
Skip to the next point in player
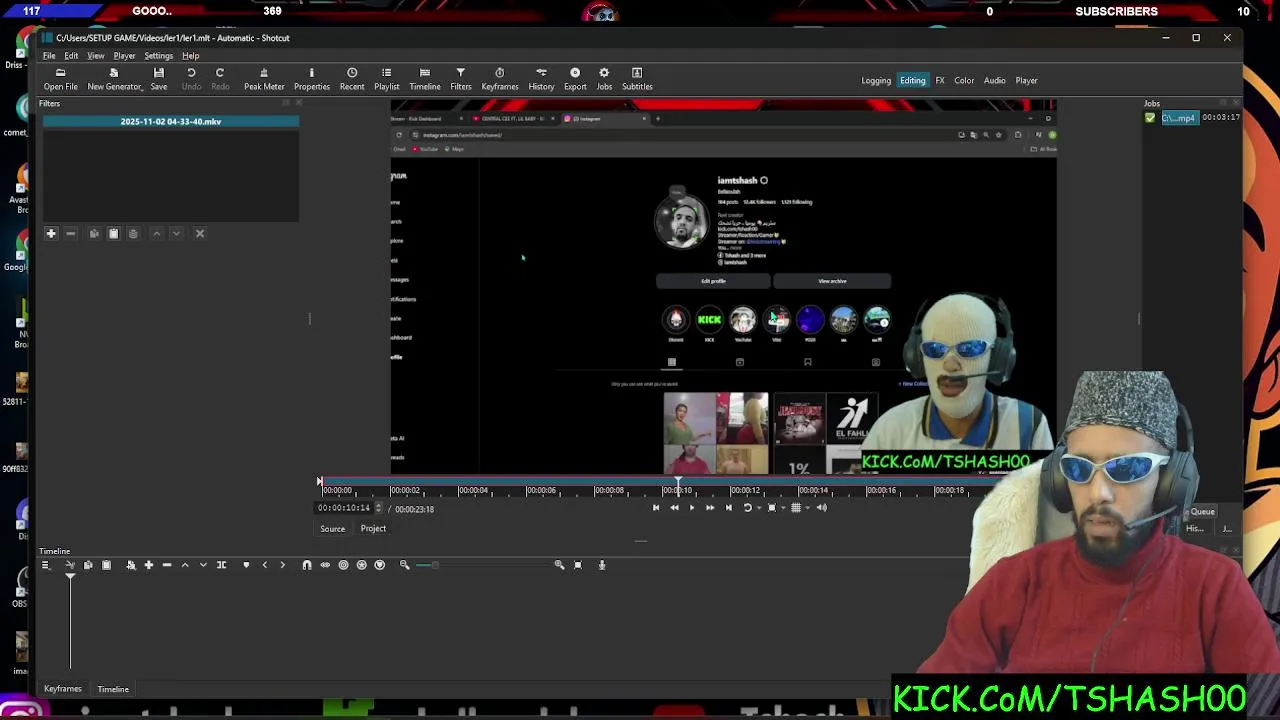pyautogui.click(x=728, y=508)
